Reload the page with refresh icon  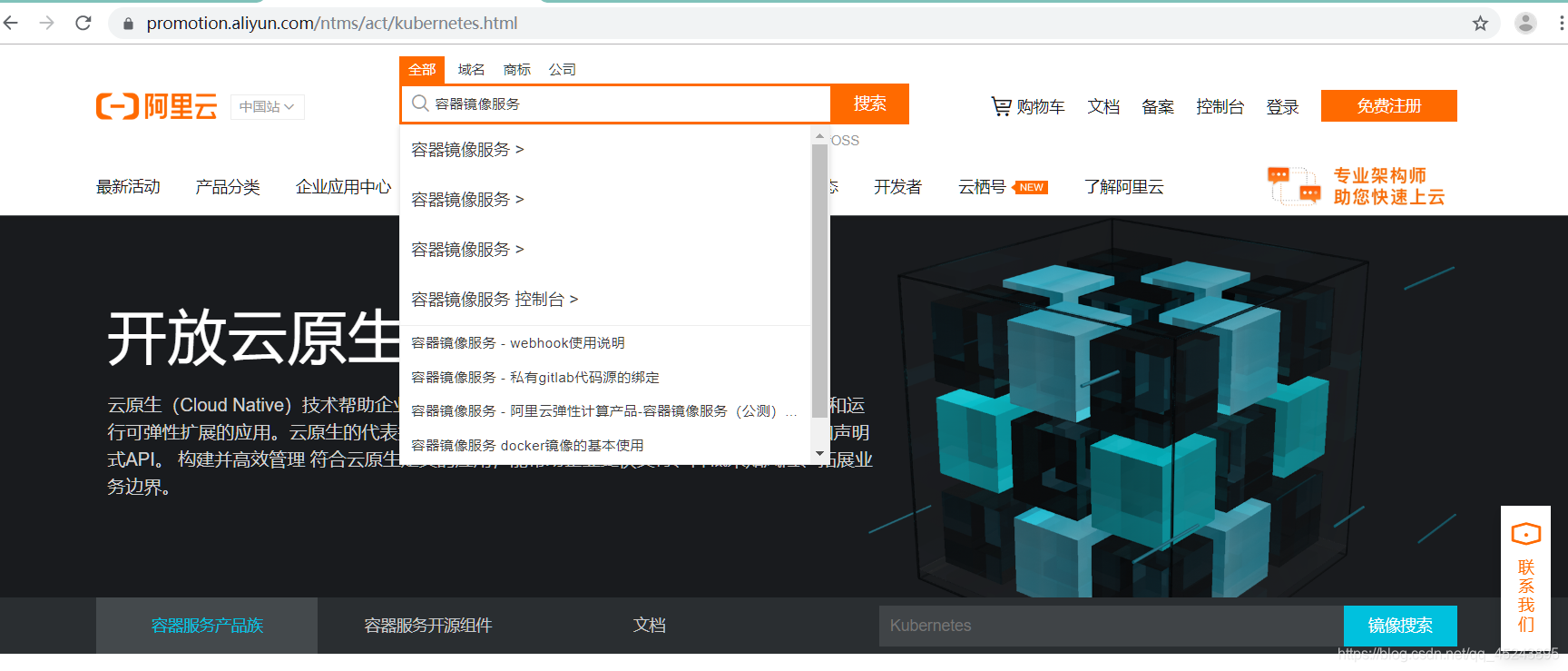(83, 23)
